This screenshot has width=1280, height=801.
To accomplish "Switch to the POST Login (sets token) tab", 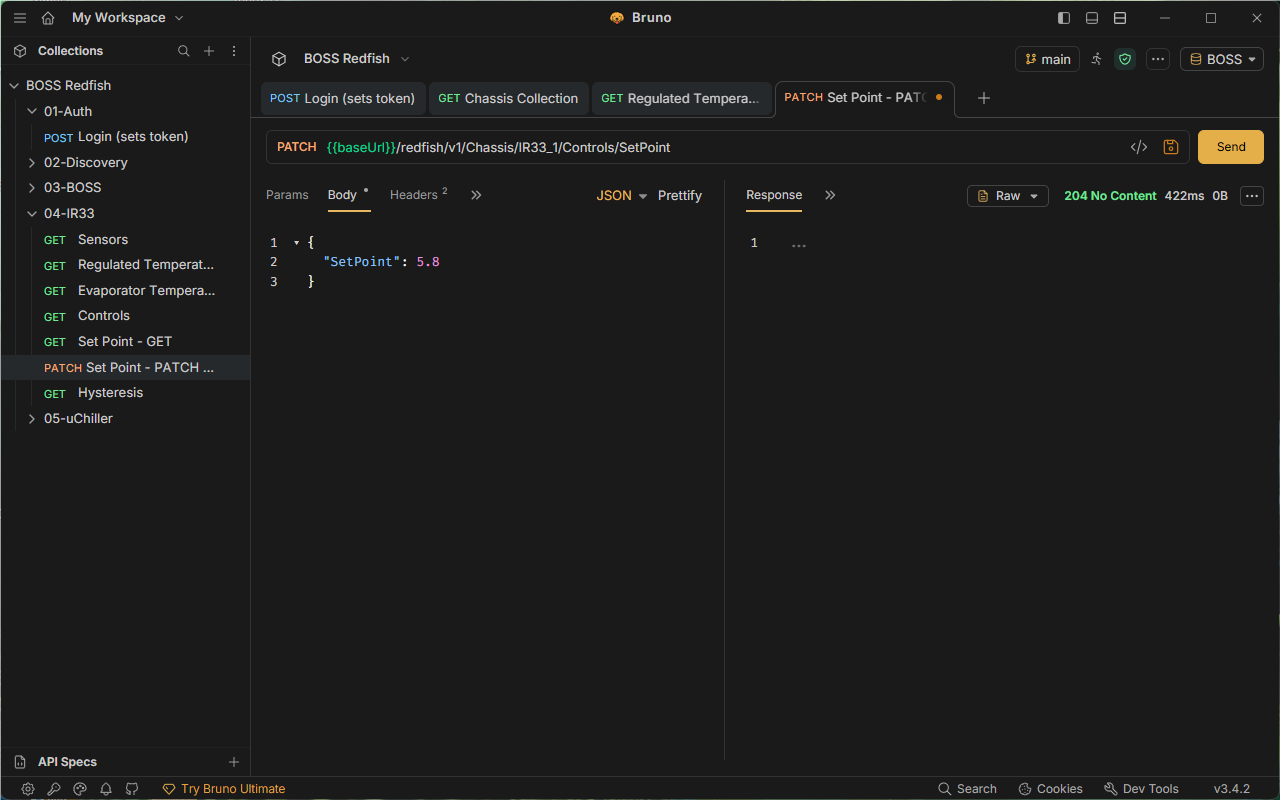I will point(343,98).
